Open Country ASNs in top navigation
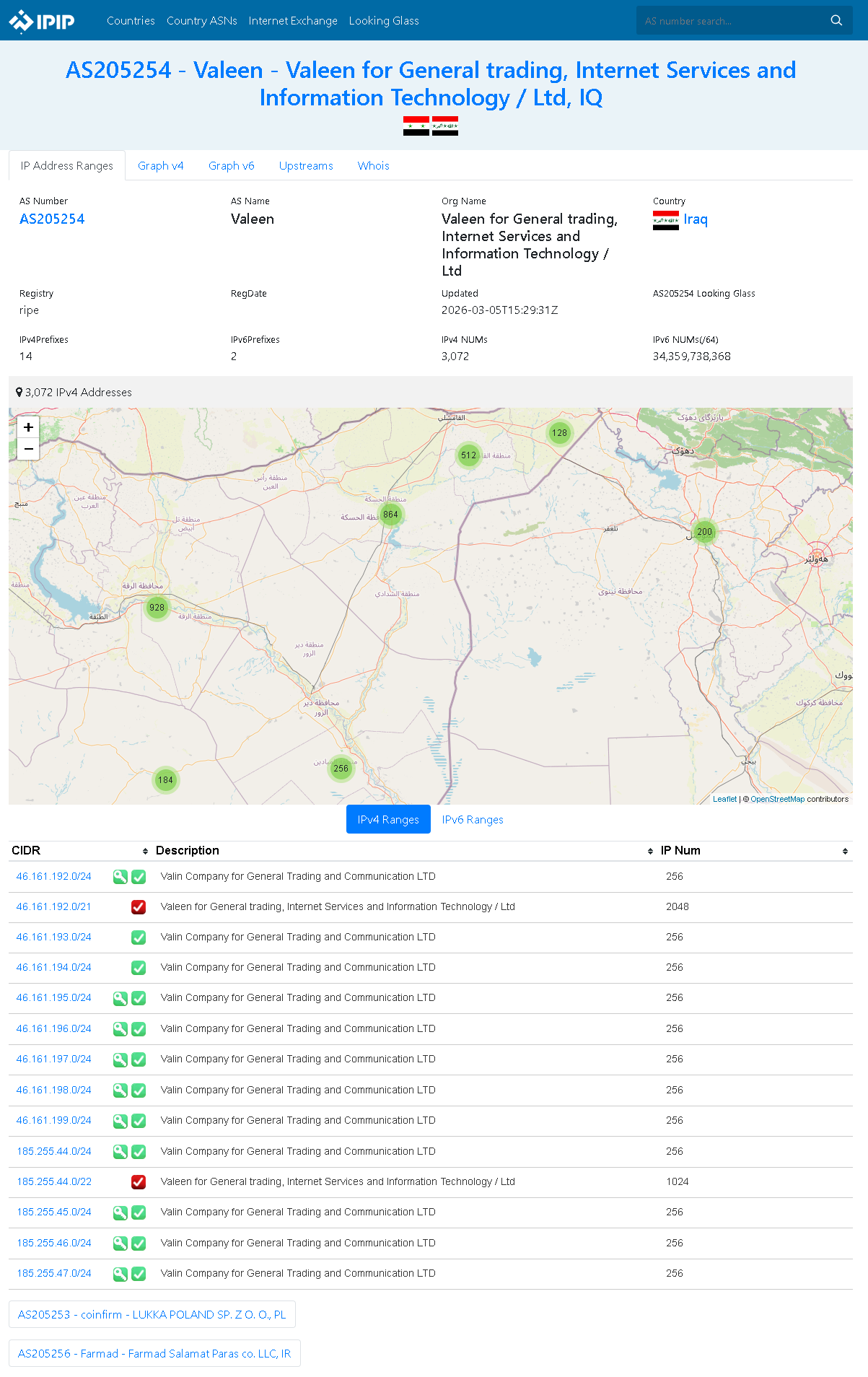 pyautogui.click(x=202, y=21)
